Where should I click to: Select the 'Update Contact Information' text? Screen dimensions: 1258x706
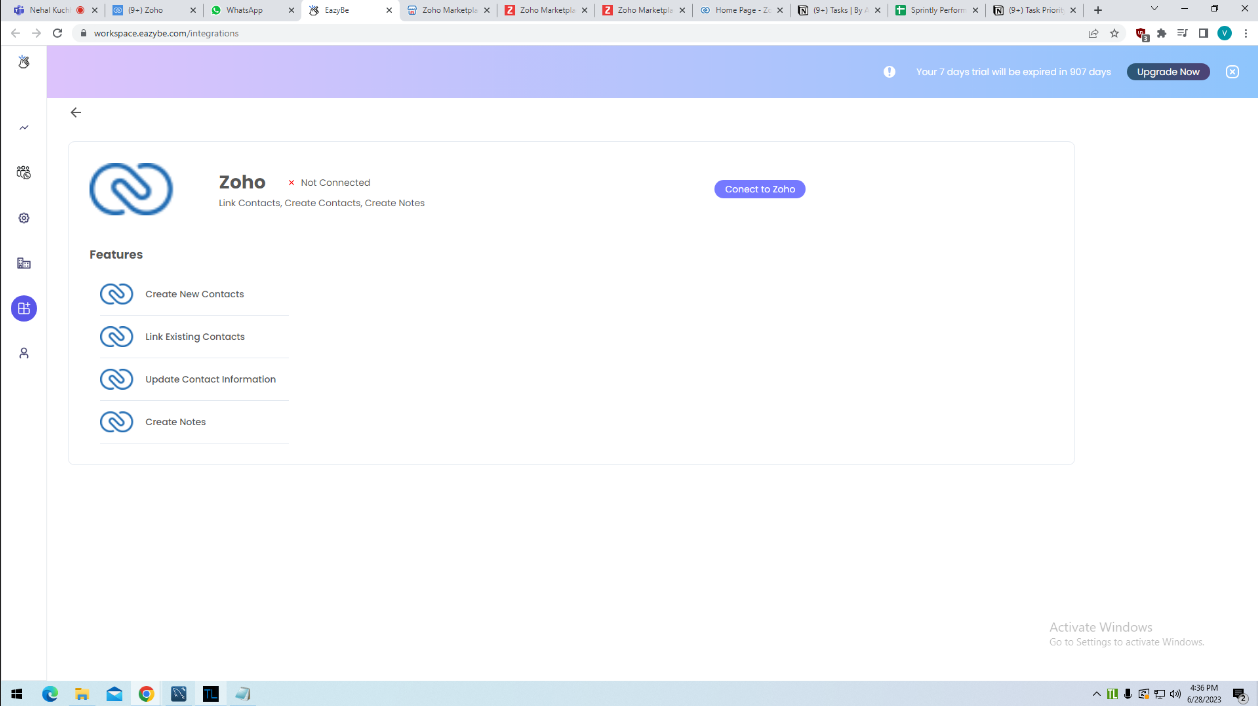tap(210, 379)
